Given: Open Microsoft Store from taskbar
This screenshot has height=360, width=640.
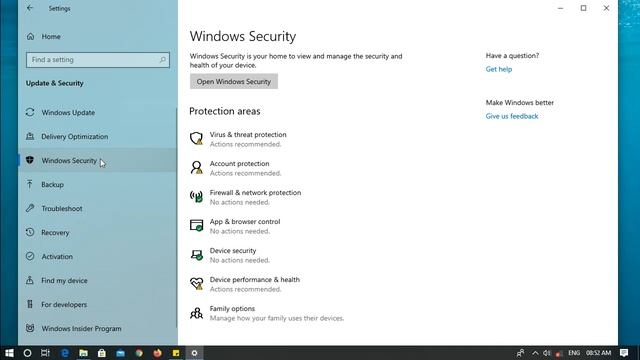Looking at the screenshot, I should [x=102, y=353].
